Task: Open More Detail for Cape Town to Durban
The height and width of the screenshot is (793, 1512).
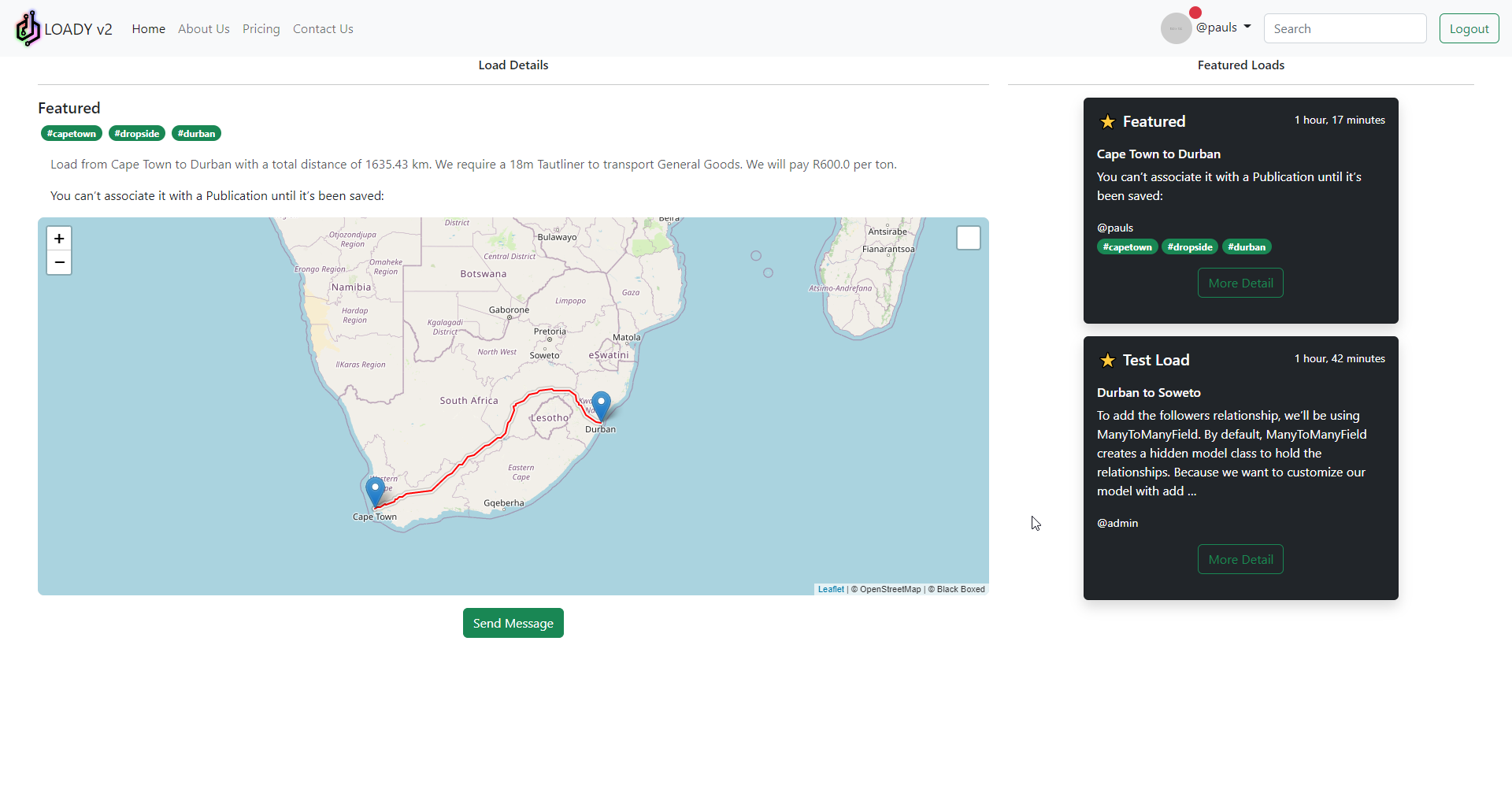Action: (x=1240, y=283)
